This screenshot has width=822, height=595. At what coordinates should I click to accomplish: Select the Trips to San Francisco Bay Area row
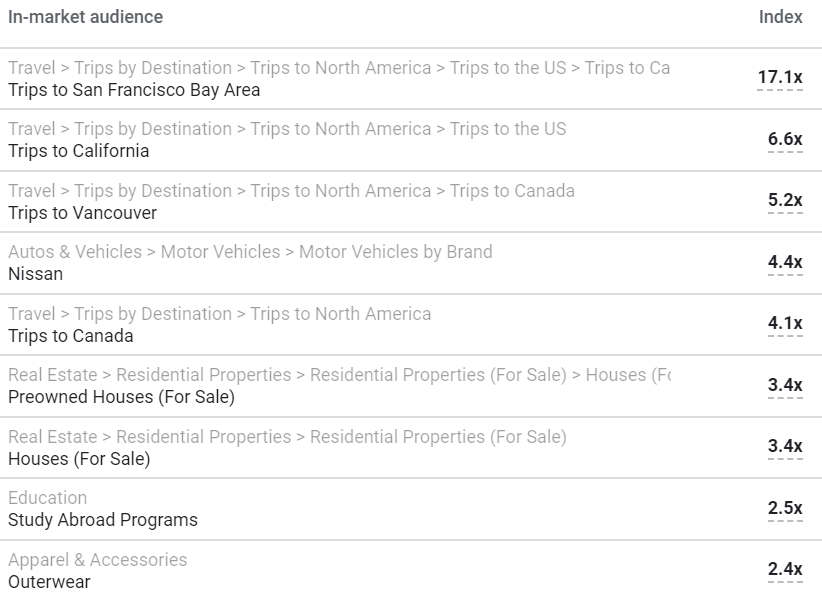(134, 90)
